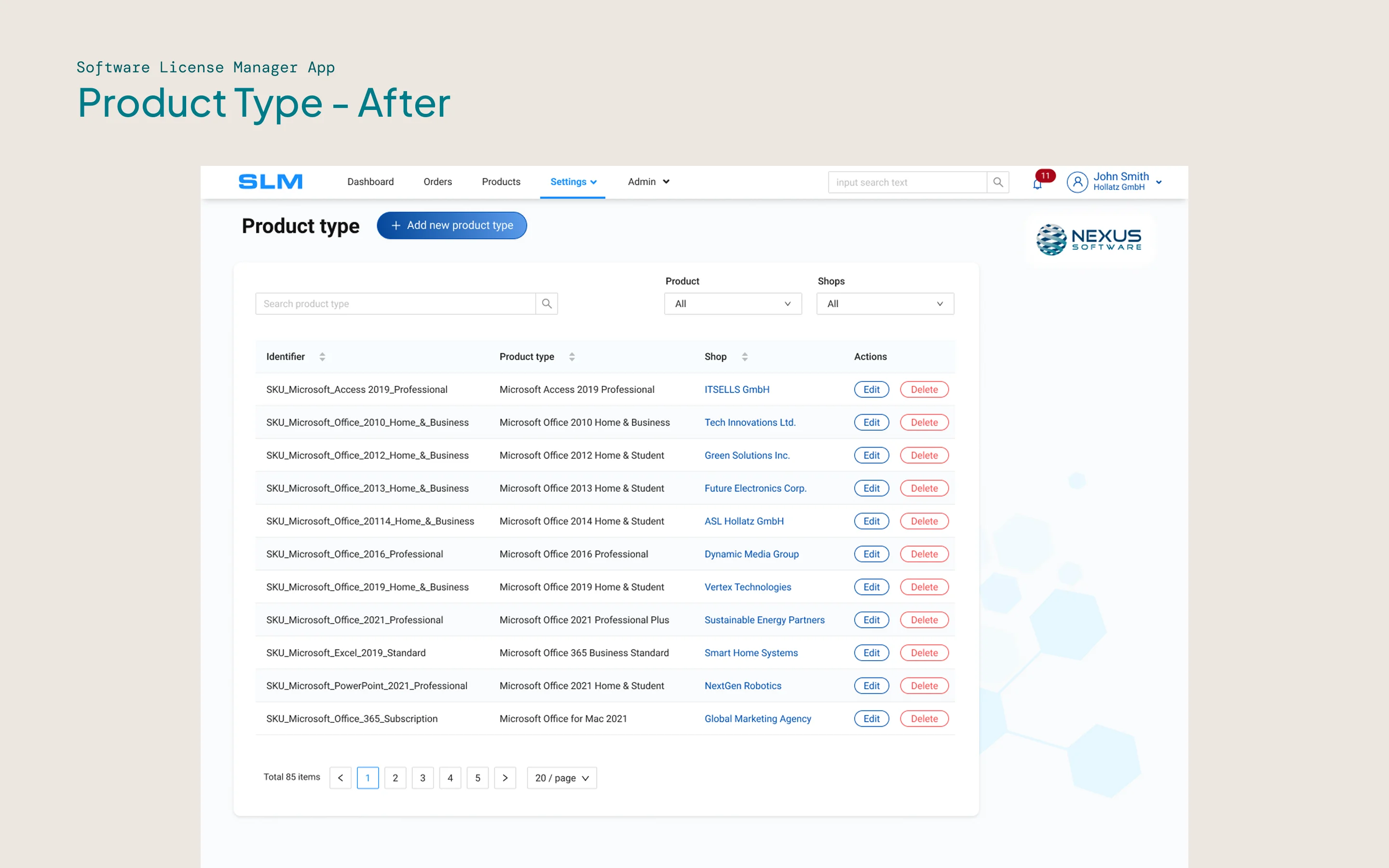The image size is (1389, 868).
Task: Edit the NextGen Robotics row
Action: 872,685
